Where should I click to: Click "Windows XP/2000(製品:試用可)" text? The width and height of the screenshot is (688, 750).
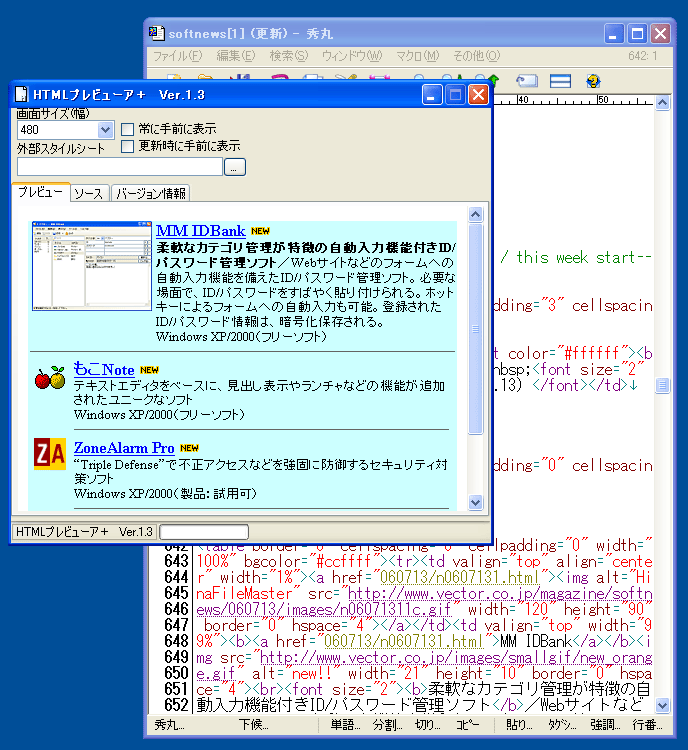(x=165, y=493)
